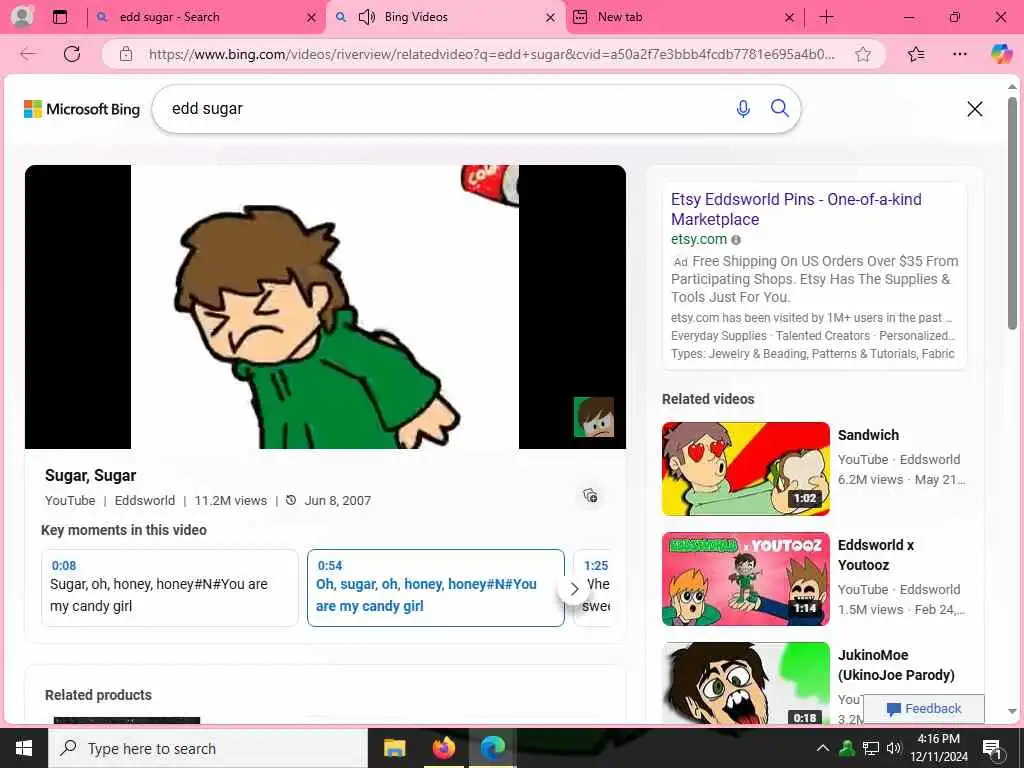Image resolution: width=1024 pixels, height=768 pixels.
Task: Show next key moments with chevron
Action: pyautogui.click(x=574, y=589)
